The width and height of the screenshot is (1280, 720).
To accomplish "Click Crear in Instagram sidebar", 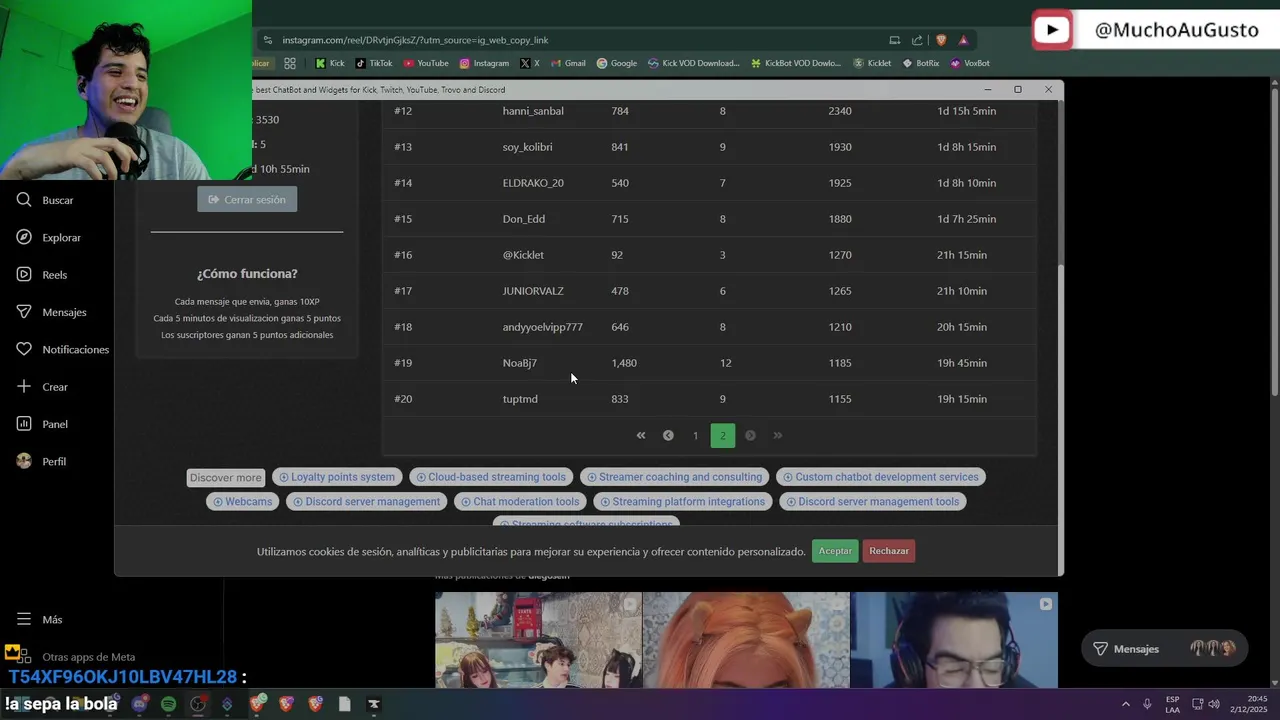I will tap(41, 387).
